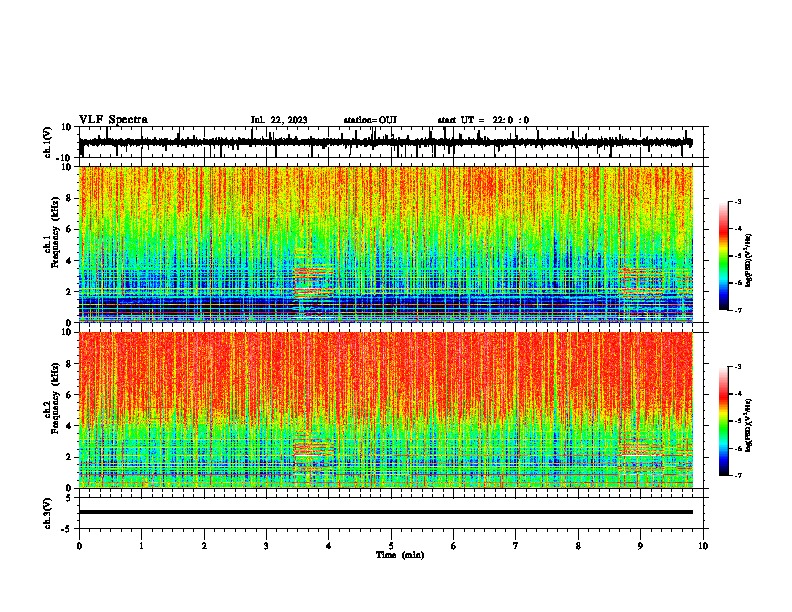The width and height of the screenshot is (792, 612).
Task: Click the "start UT = 22:0 :0" text
Action: (x=483, y=120)
